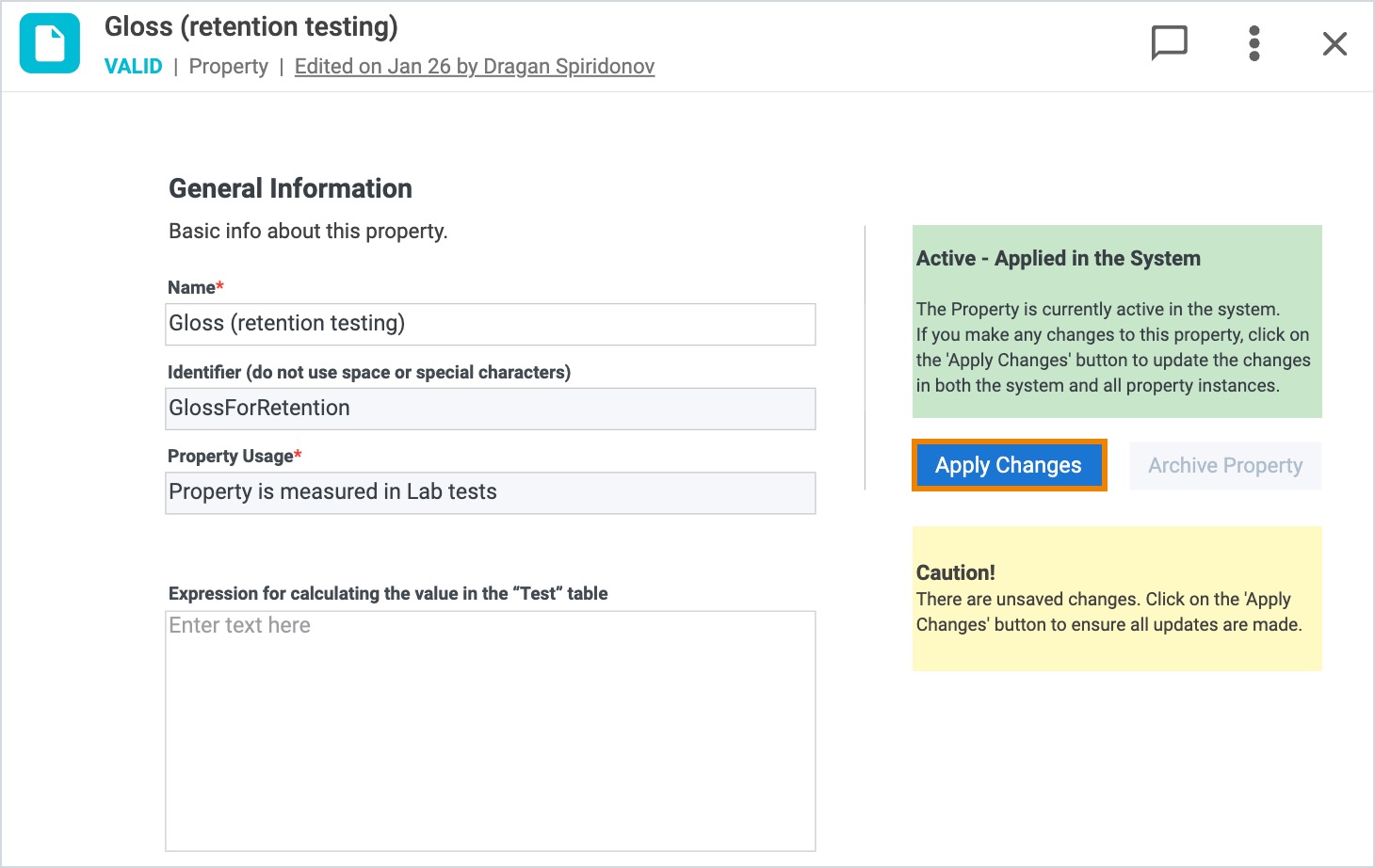Screen dimensions: 1375x868
Task: Click the Apply Changes button
Action: [x=1009, y=465]
